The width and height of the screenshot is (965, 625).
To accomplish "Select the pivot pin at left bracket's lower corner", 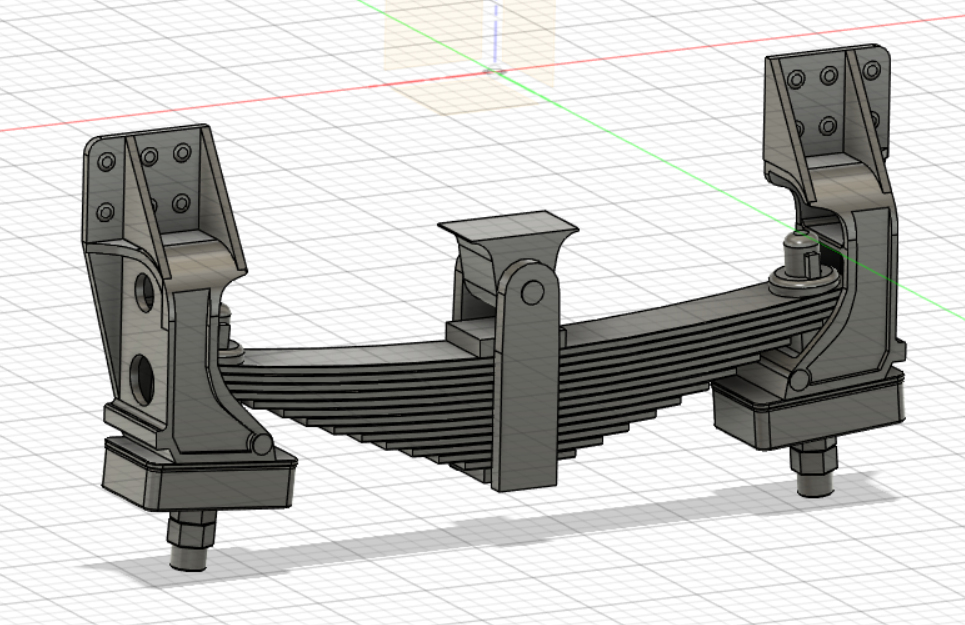I will 260,443.
